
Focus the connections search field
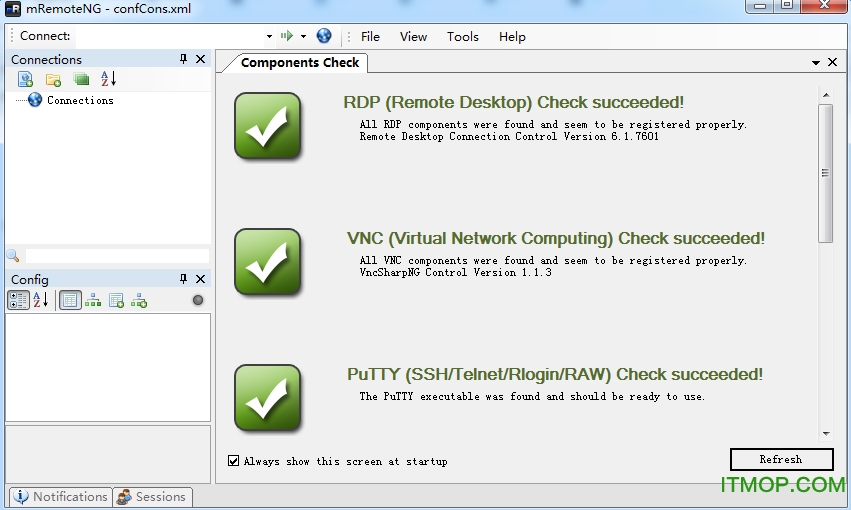[x=117, y=256]
